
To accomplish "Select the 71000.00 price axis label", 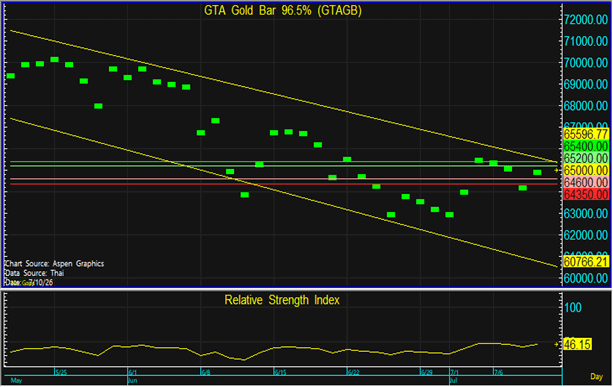I will click(x=586, y=41).
